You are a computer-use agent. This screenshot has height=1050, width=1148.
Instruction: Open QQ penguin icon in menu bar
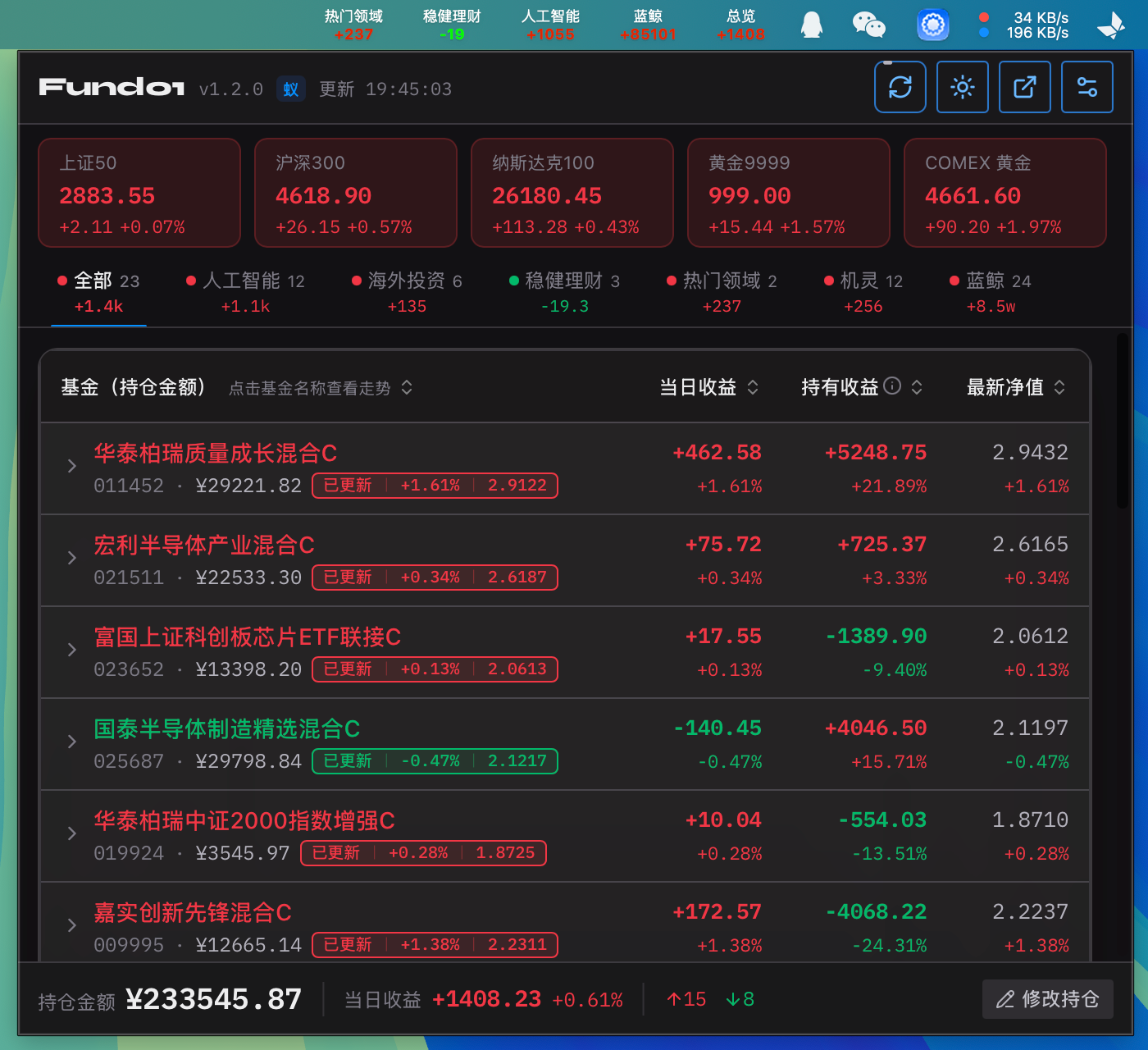[812, 25]
